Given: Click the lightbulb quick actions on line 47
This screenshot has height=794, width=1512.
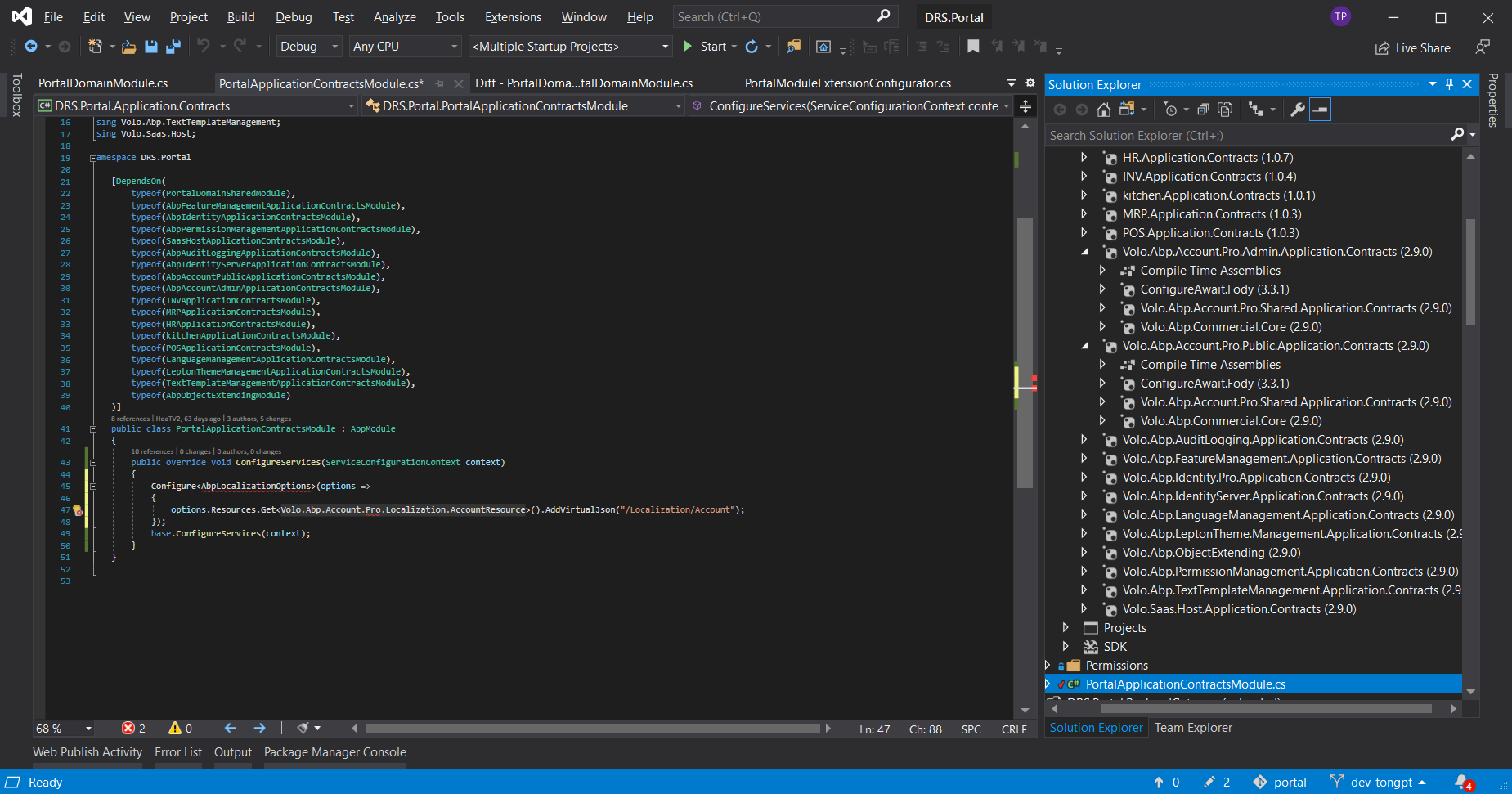Looking at the screenshot, I should tap(78, 509).
